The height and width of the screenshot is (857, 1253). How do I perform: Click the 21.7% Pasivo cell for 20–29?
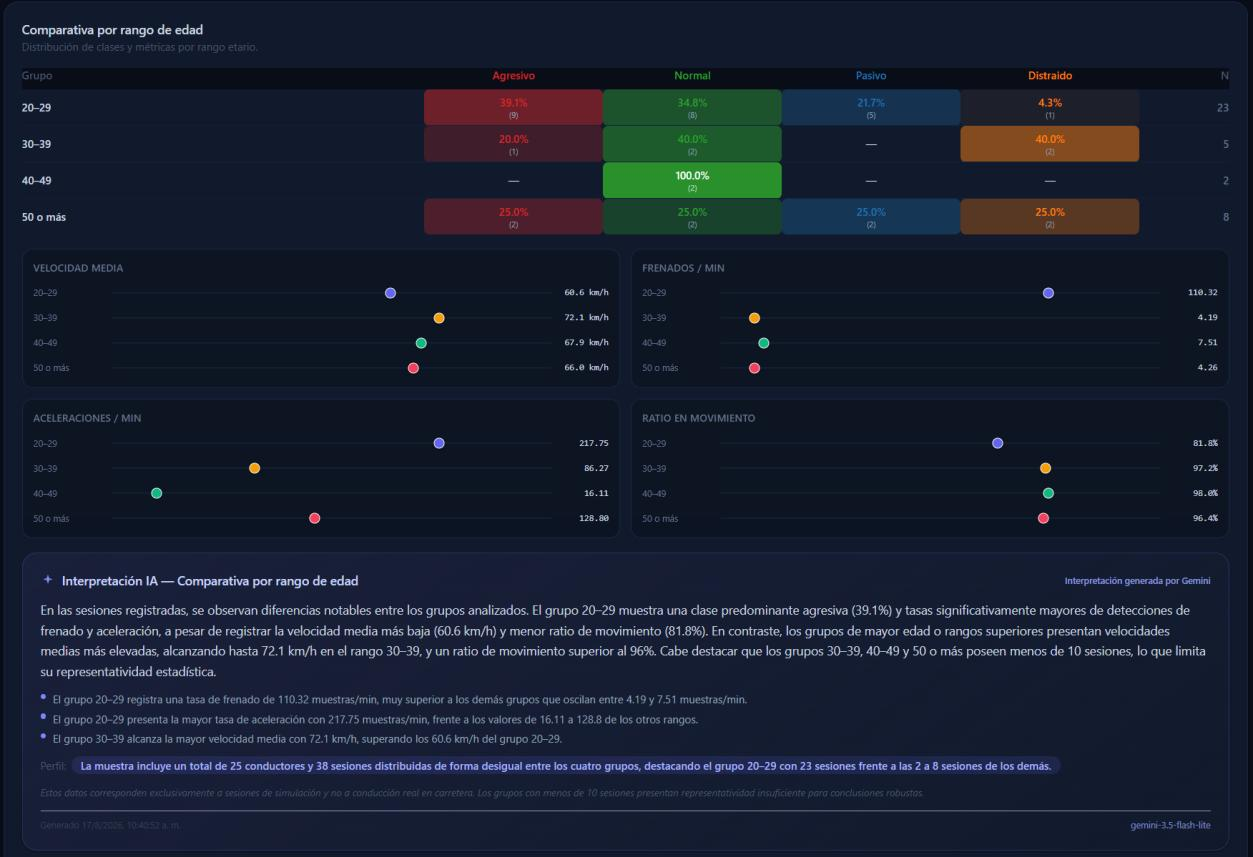click(x=870, y=107)
